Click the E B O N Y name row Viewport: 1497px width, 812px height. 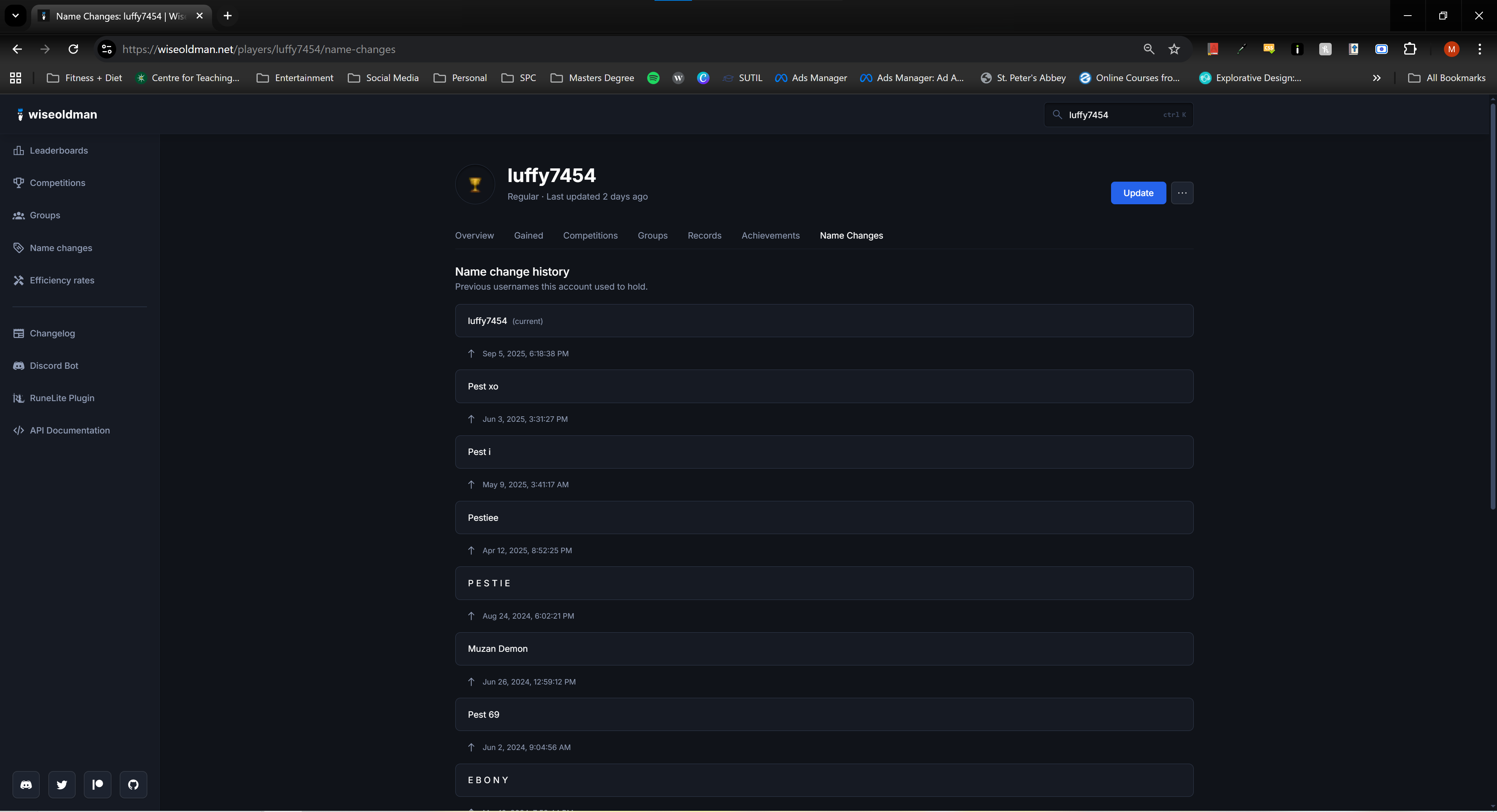[824, 780]
